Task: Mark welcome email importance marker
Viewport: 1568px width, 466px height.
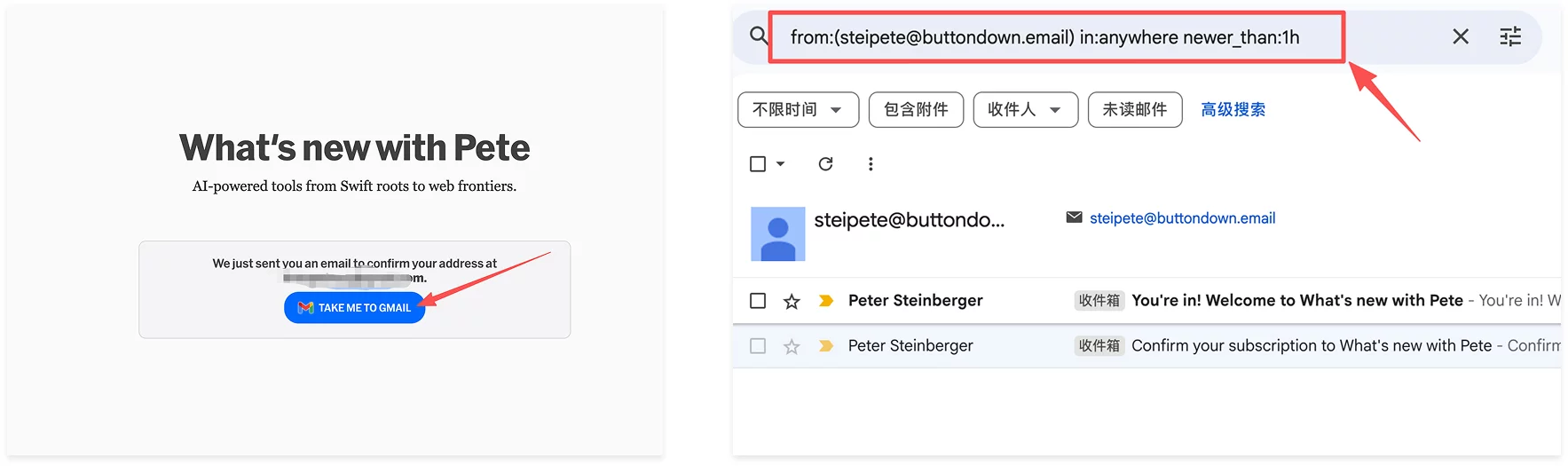Action: [x=826, y=301]
